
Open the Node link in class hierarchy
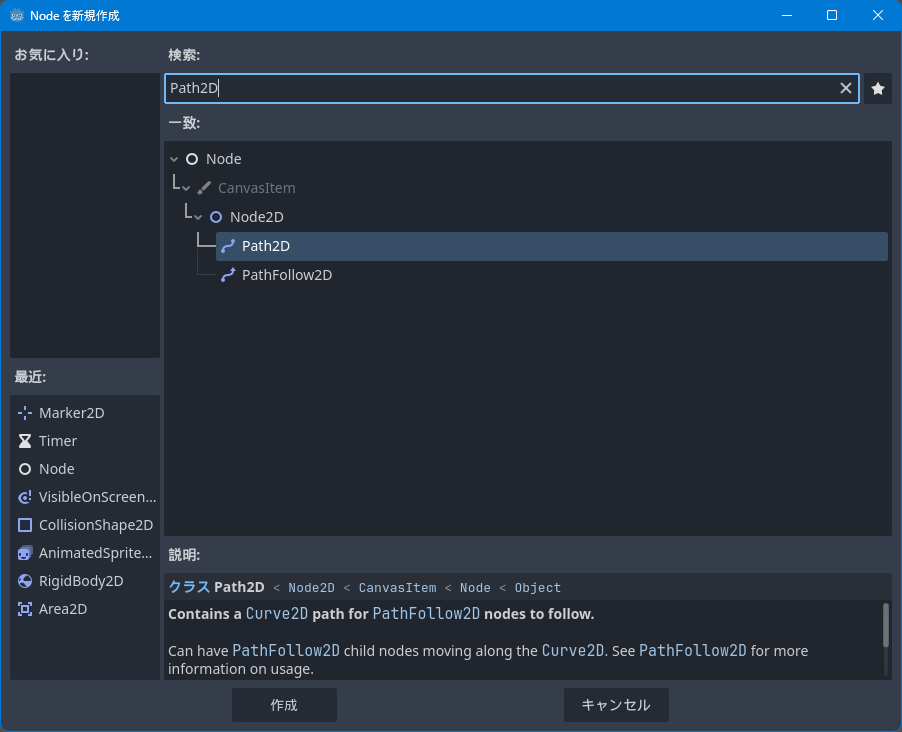tap(475, 588)
